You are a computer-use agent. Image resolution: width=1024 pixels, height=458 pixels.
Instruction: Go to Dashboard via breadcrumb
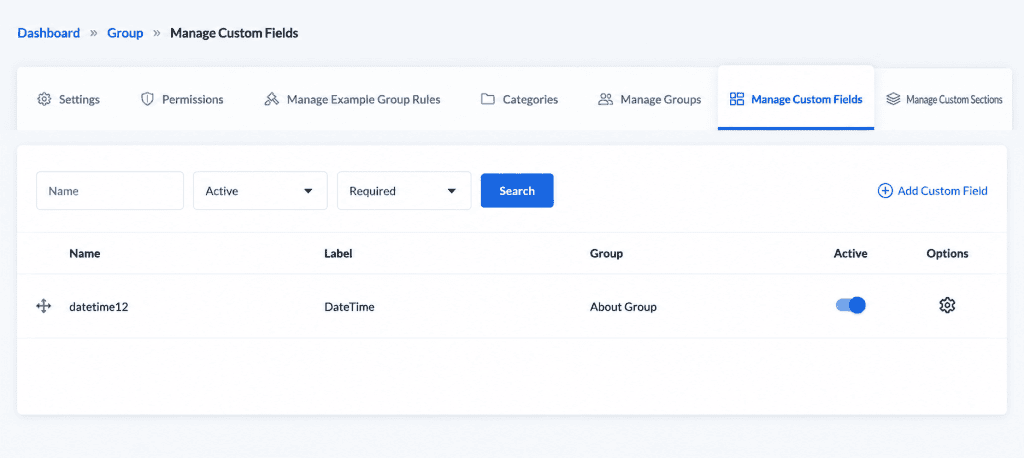click(49, 33)
